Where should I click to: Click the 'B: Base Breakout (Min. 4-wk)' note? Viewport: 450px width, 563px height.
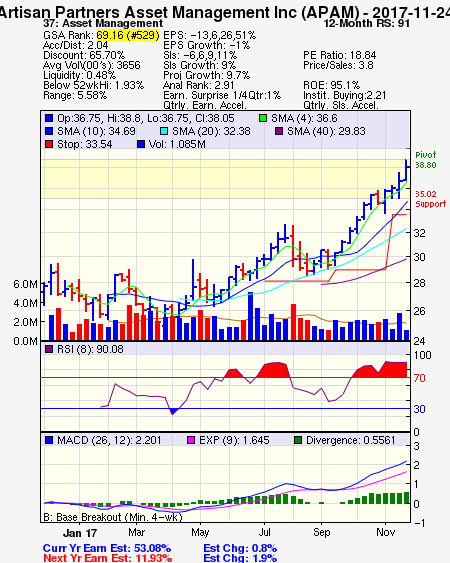113,517
